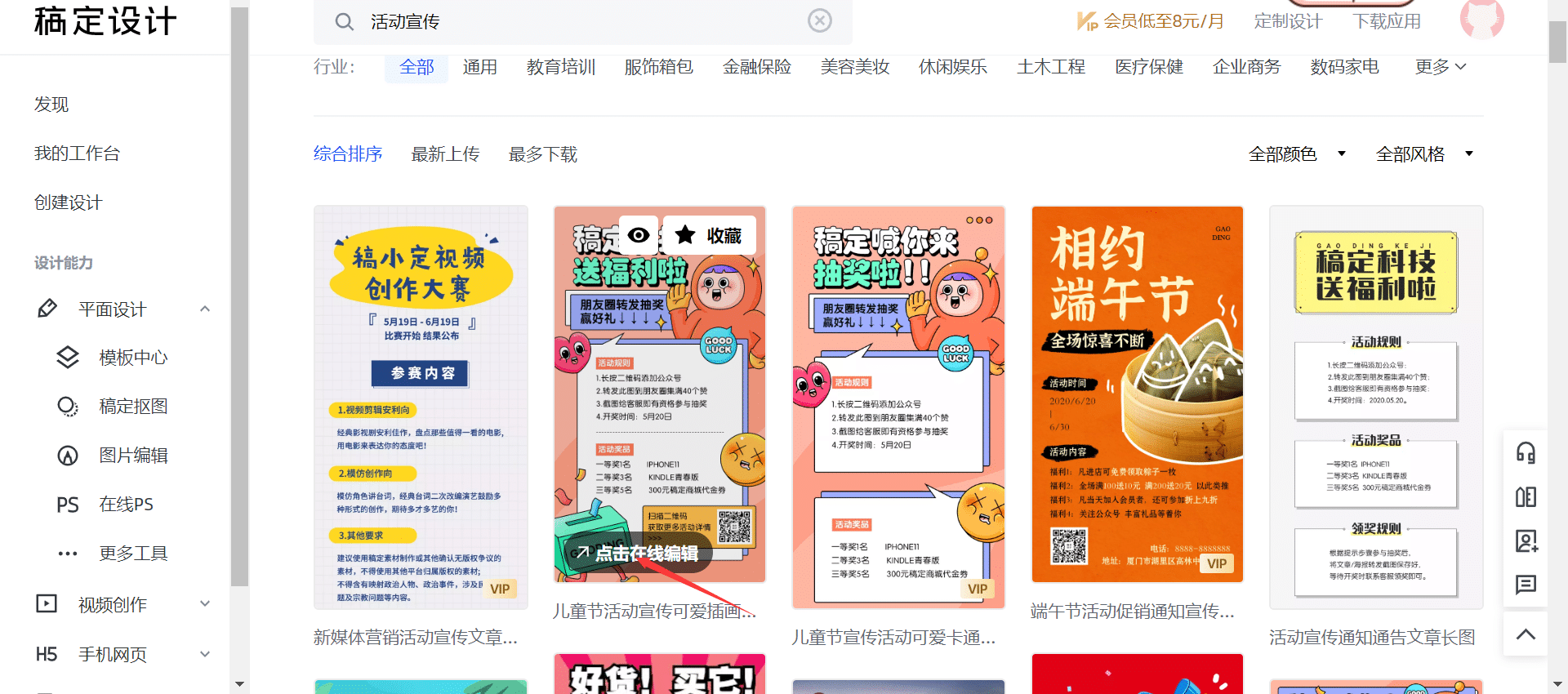Go to 发现 in sidebar

pyautogui.click(x=51, y=105)
